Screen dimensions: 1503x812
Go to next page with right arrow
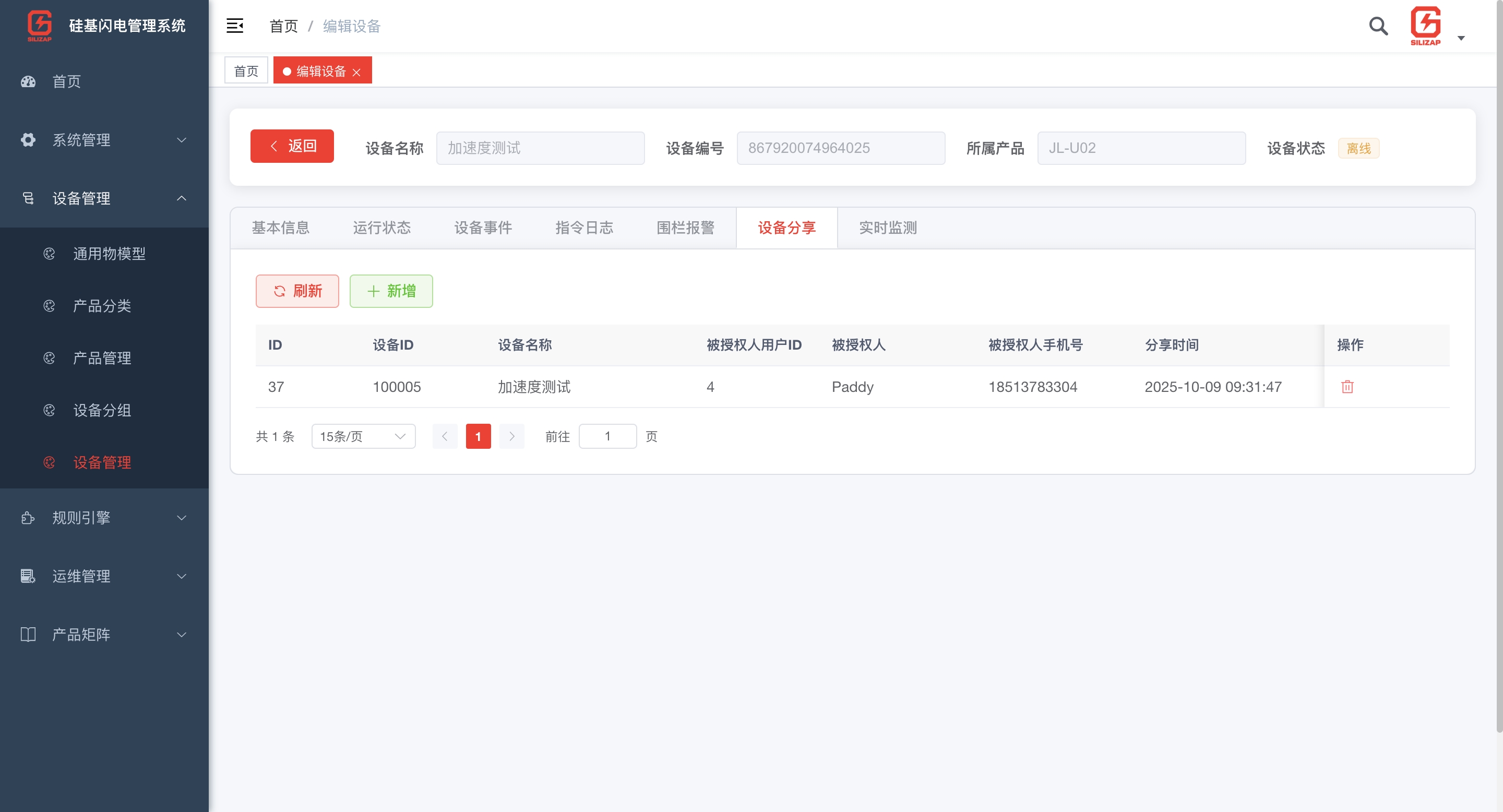tap(511, 436)
